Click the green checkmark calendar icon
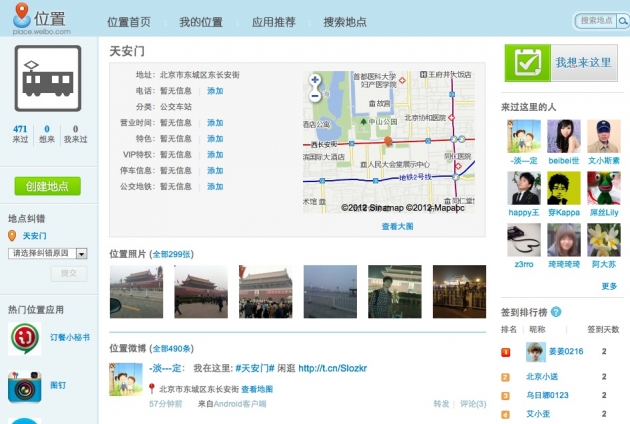630x424 pixels. 528,63
